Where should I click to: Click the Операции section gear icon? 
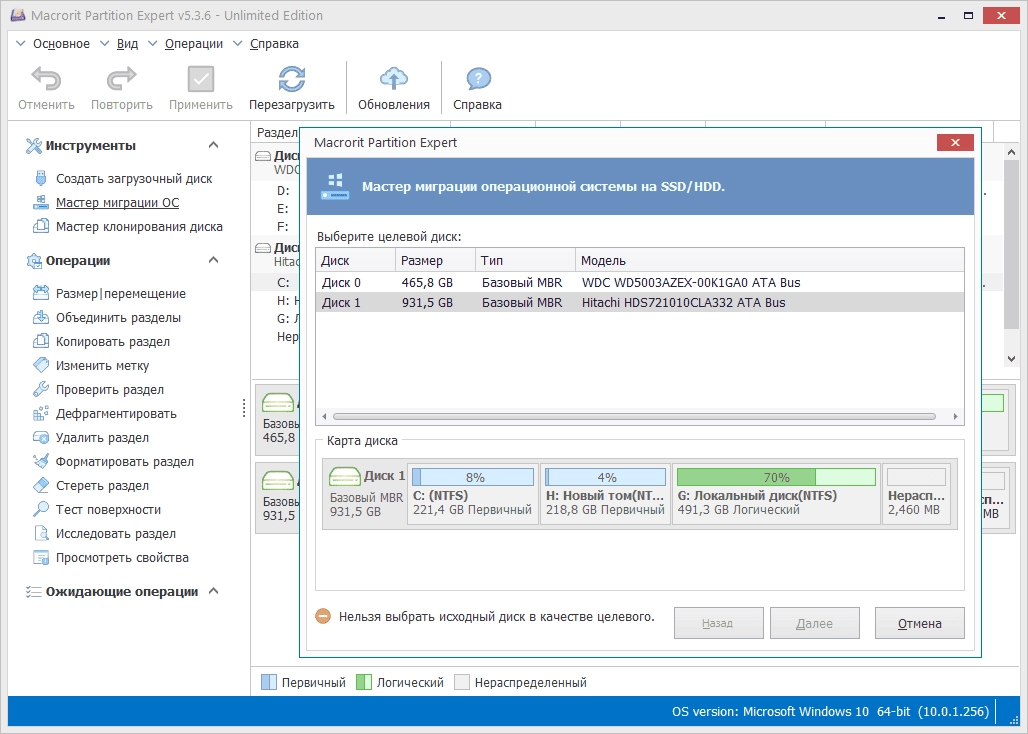tap(33, 261)
